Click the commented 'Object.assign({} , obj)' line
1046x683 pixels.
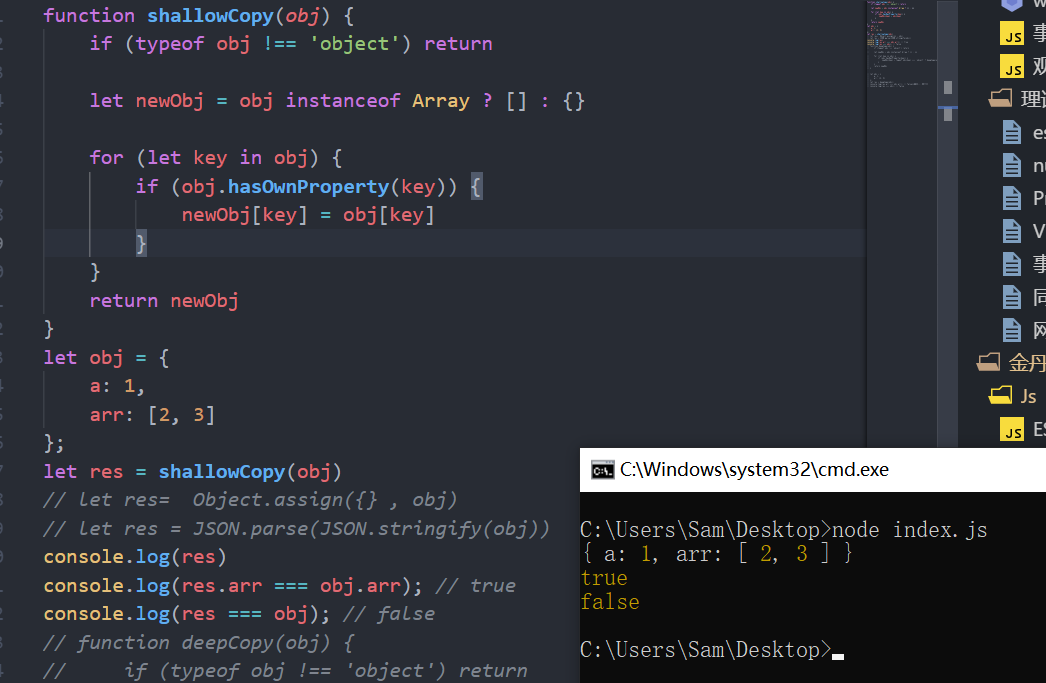point(250,500)
